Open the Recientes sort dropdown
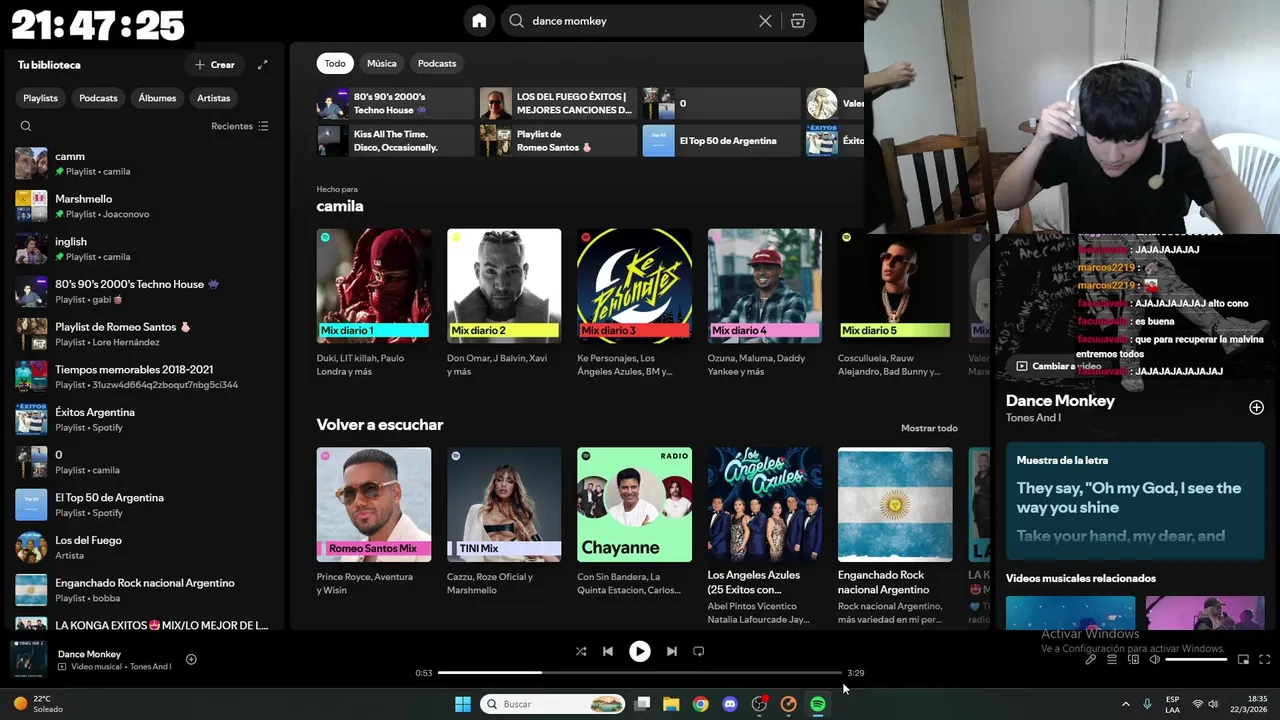The width and height of the screenshot is (1280, 720). (x=240, y=126)
